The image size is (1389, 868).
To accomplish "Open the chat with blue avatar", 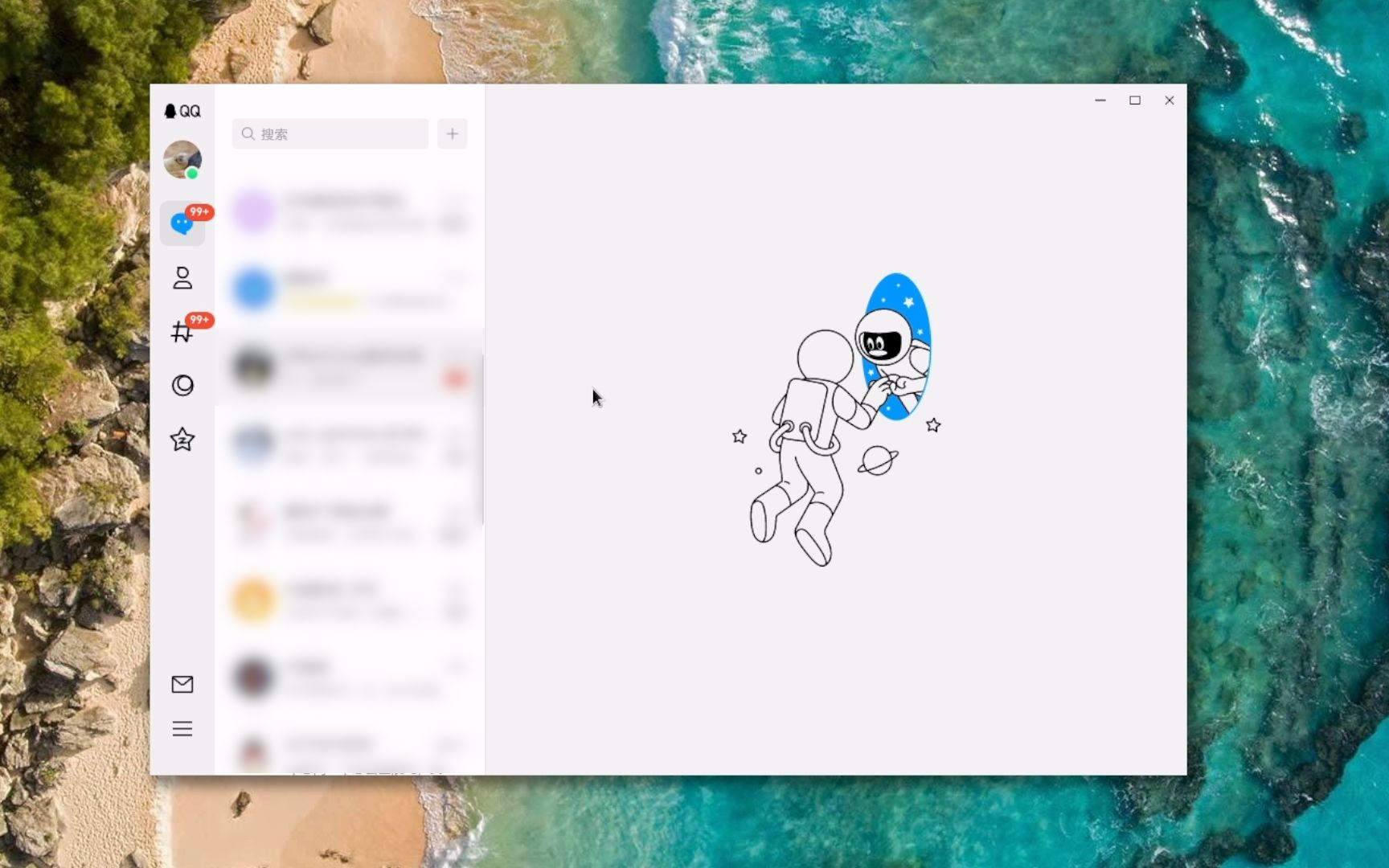I will click(350, 289).
